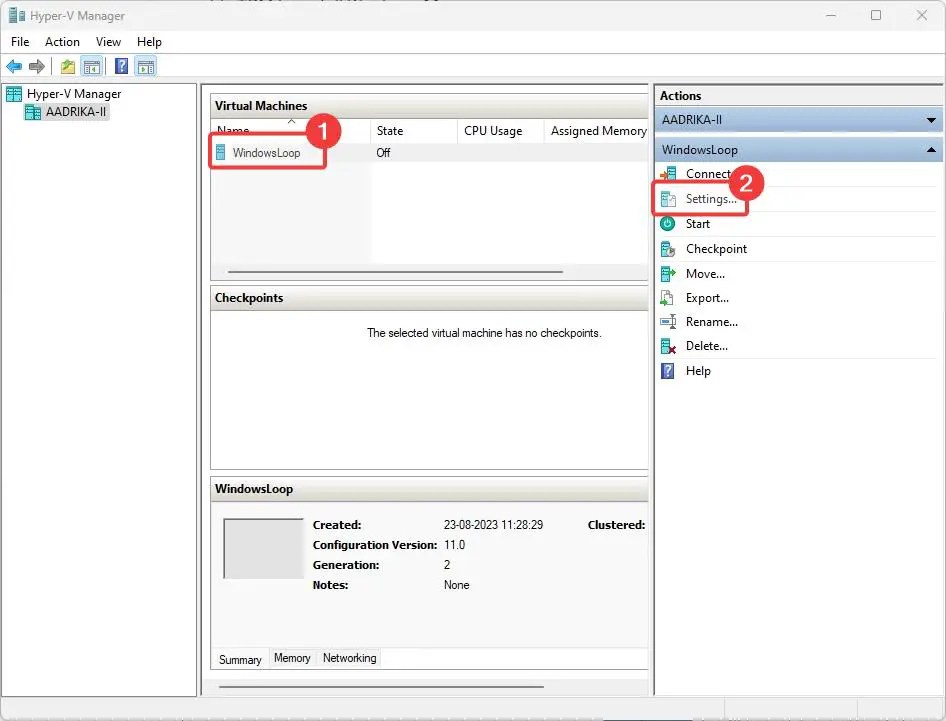
Task: Click the Off state cell
Action: point(383,153)
